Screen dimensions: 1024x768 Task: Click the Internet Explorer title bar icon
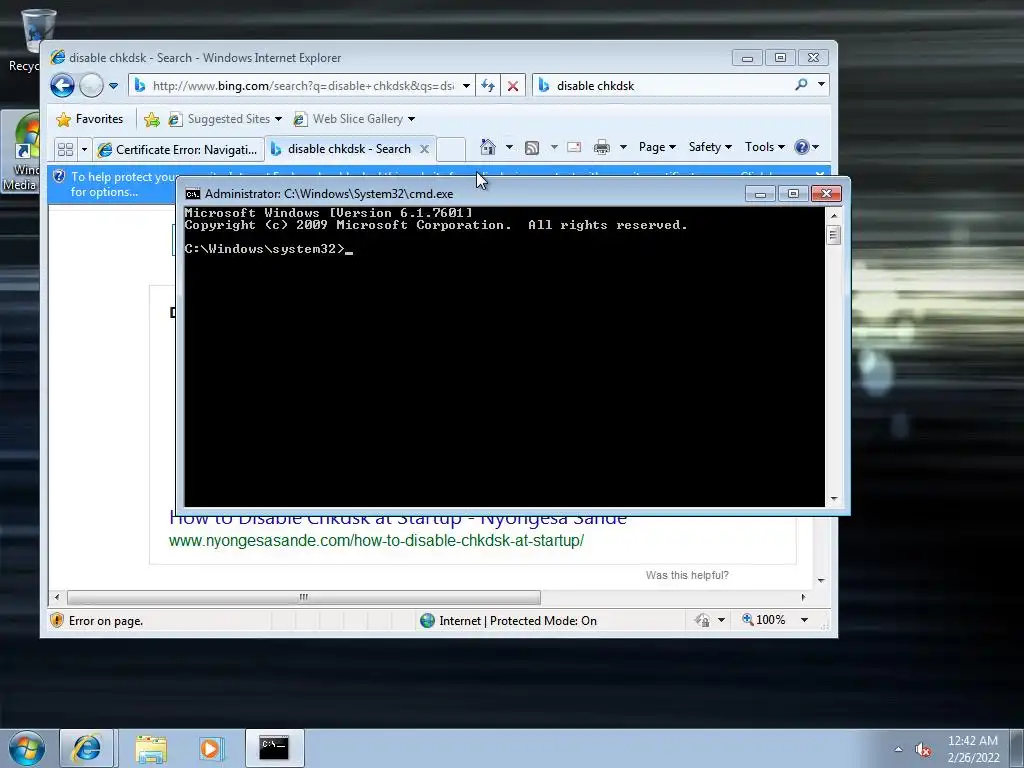[x=57, y=57]
